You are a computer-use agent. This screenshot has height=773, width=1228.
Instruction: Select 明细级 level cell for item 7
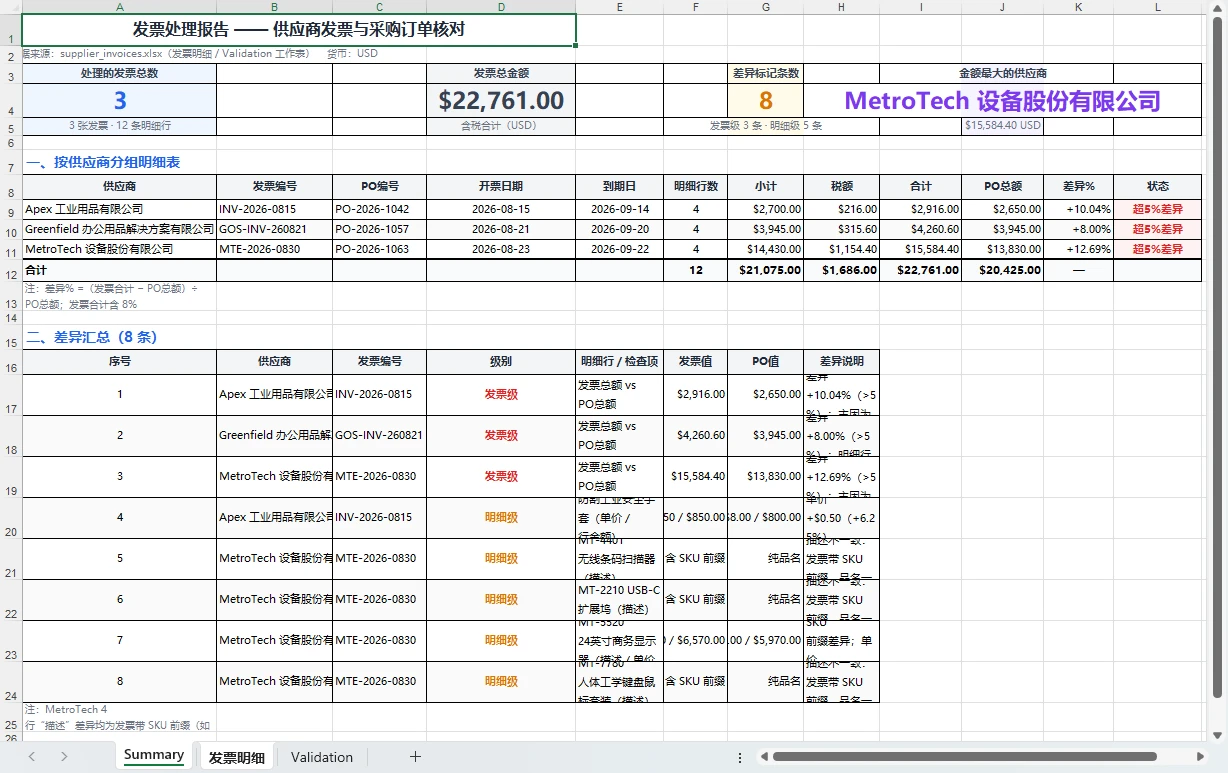tap(501, 641)
